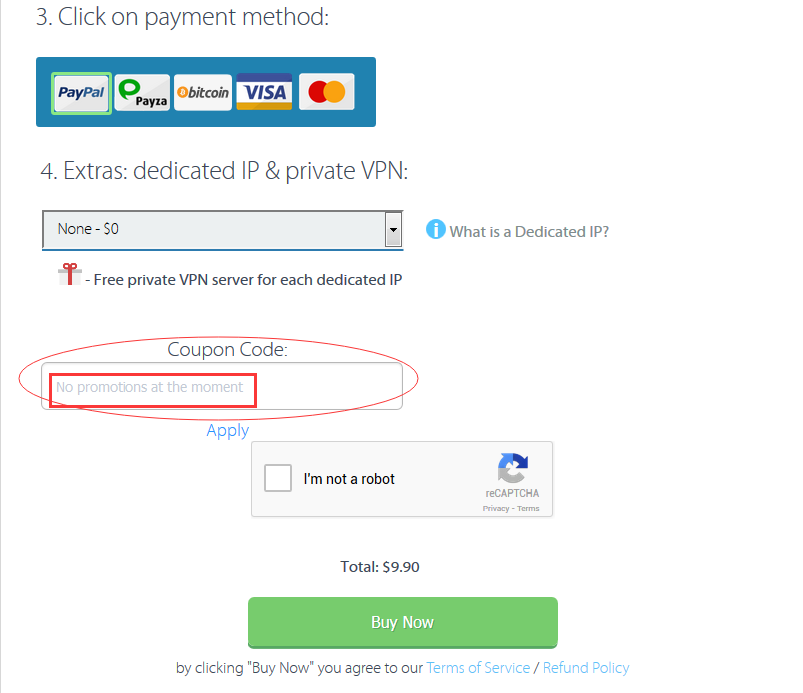The image size is (803, 693).
Task: Click the I'm not a robot label
Action: tap(349, 479)
